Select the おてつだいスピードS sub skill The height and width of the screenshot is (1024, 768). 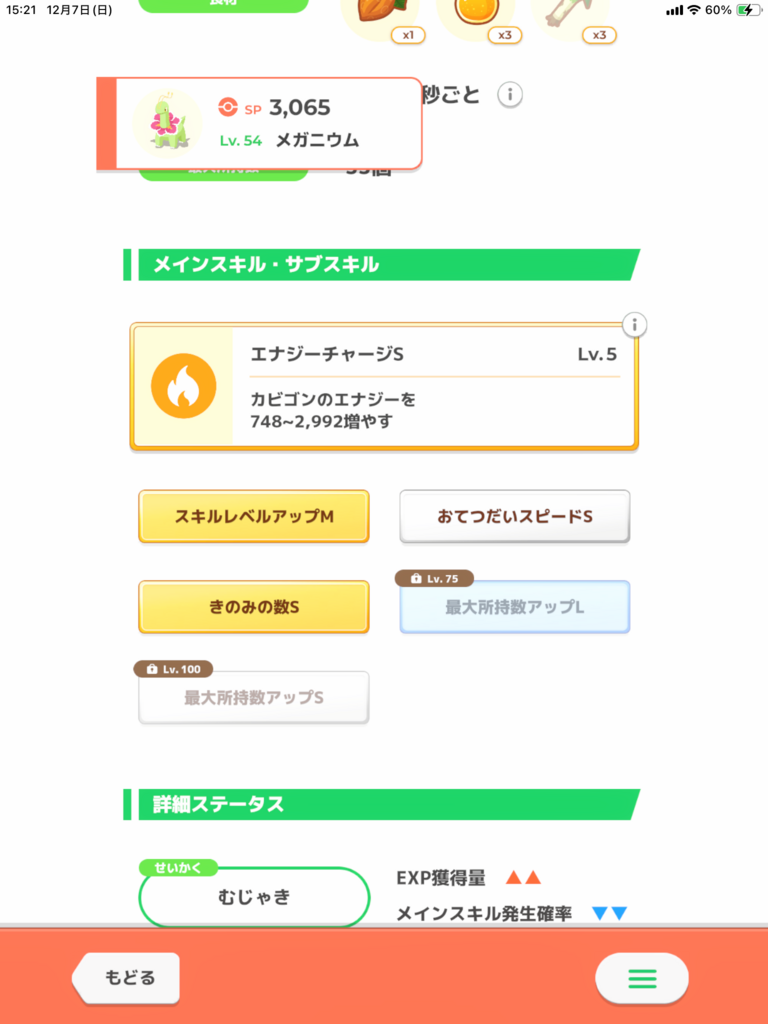coord(515,516)
